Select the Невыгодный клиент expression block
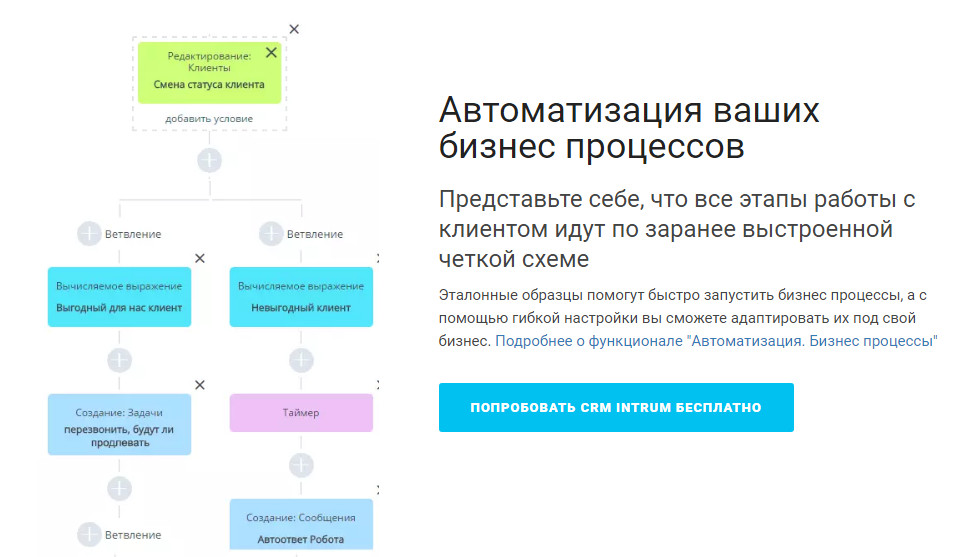The height and width of the screenshot is (557, 980). (301, 297)
